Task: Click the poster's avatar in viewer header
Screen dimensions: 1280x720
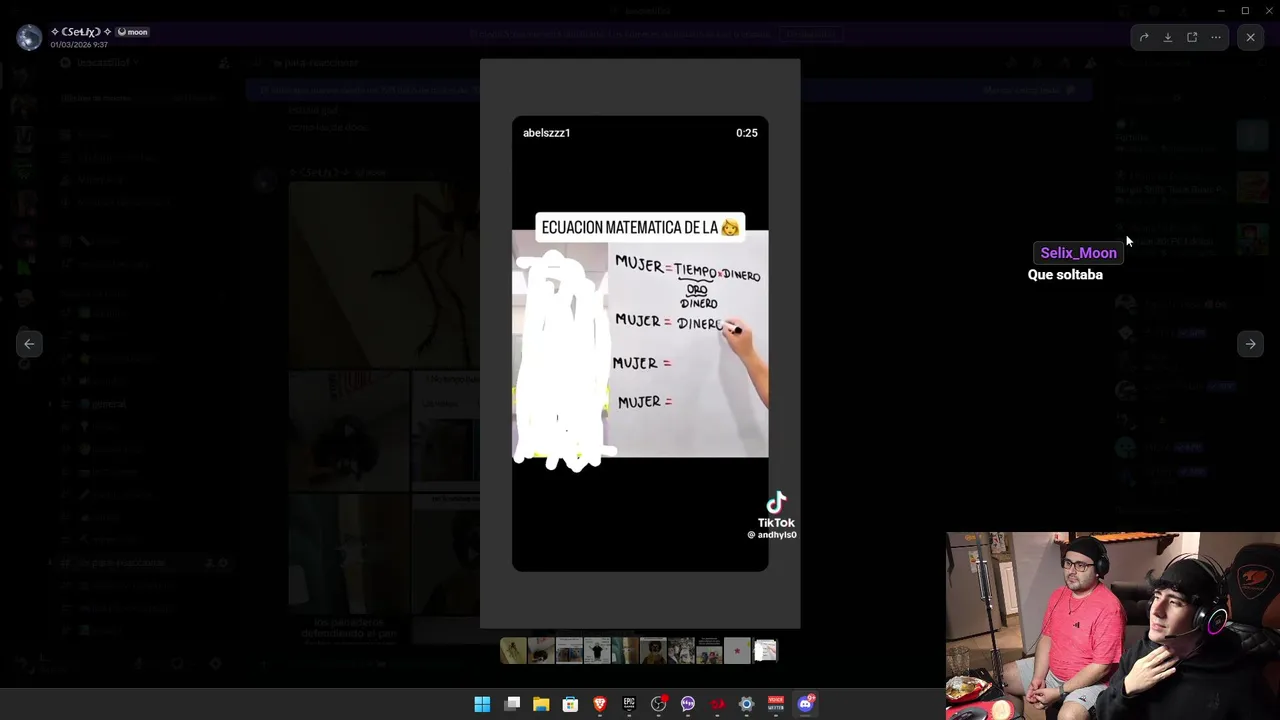Action: click(29, 37)
